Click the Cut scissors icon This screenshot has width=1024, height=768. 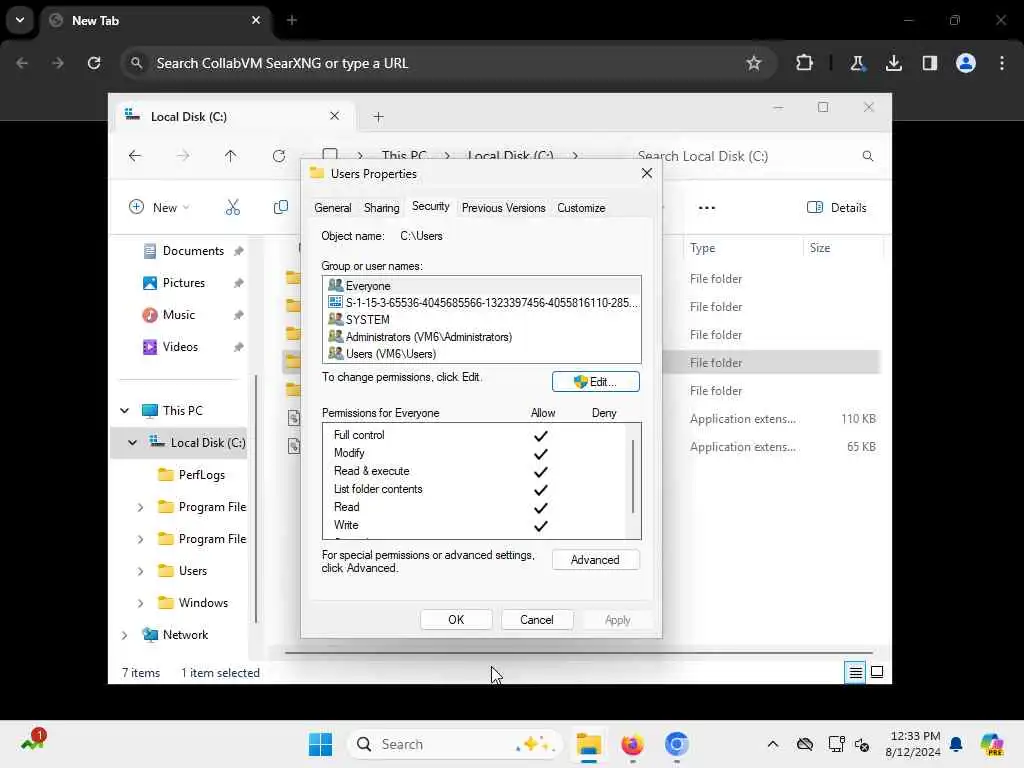(x=232, y=208)
